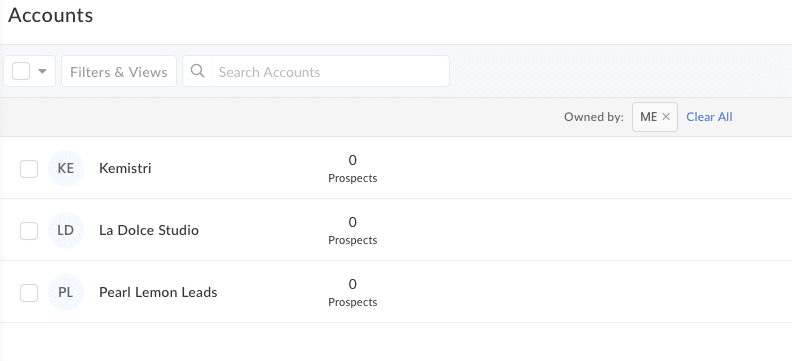This screenshot has width=792, height=361.
Task: Open the bulk selection dropdown arrow
Action: pos(42,71)
